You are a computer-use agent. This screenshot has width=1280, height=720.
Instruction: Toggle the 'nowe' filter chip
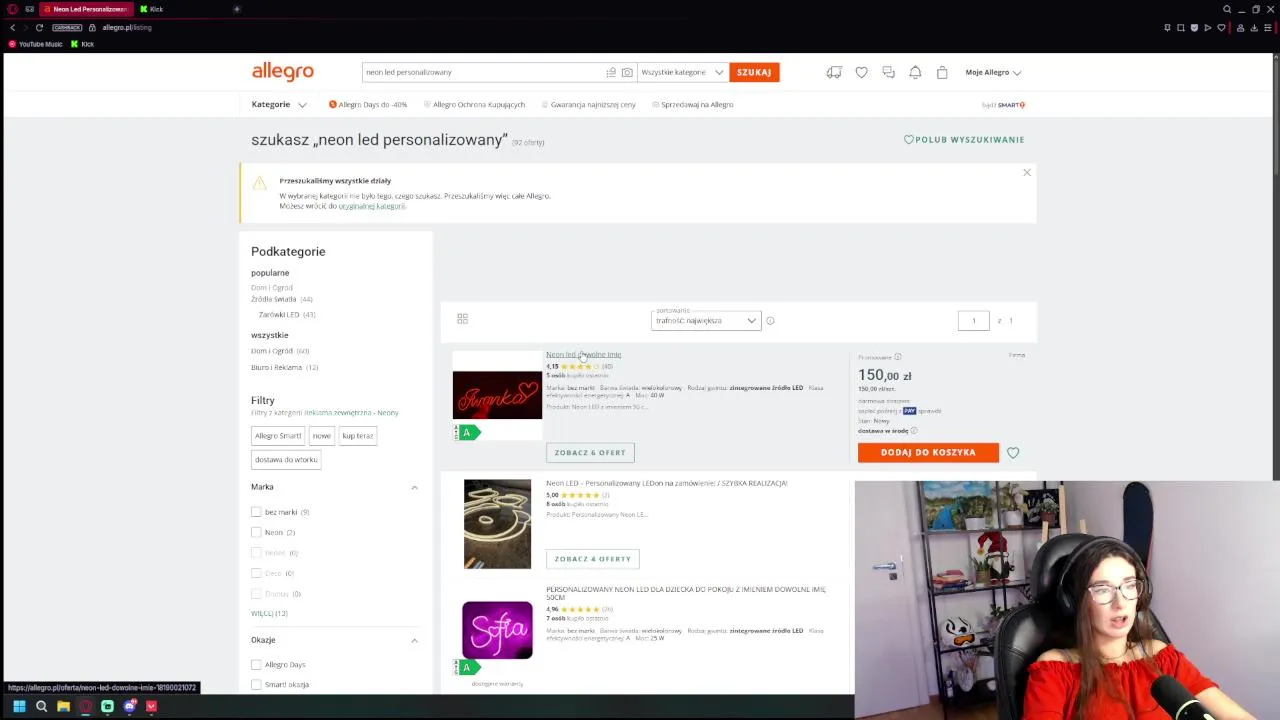321,436
